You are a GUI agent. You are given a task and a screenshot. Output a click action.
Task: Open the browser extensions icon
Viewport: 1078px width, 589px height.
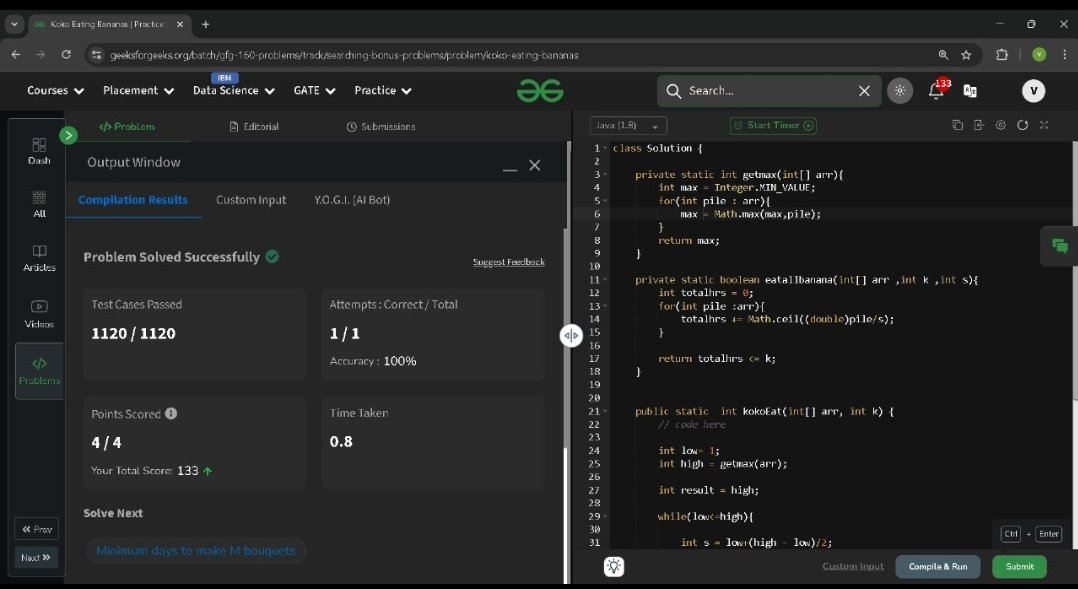coord(1002,55)
